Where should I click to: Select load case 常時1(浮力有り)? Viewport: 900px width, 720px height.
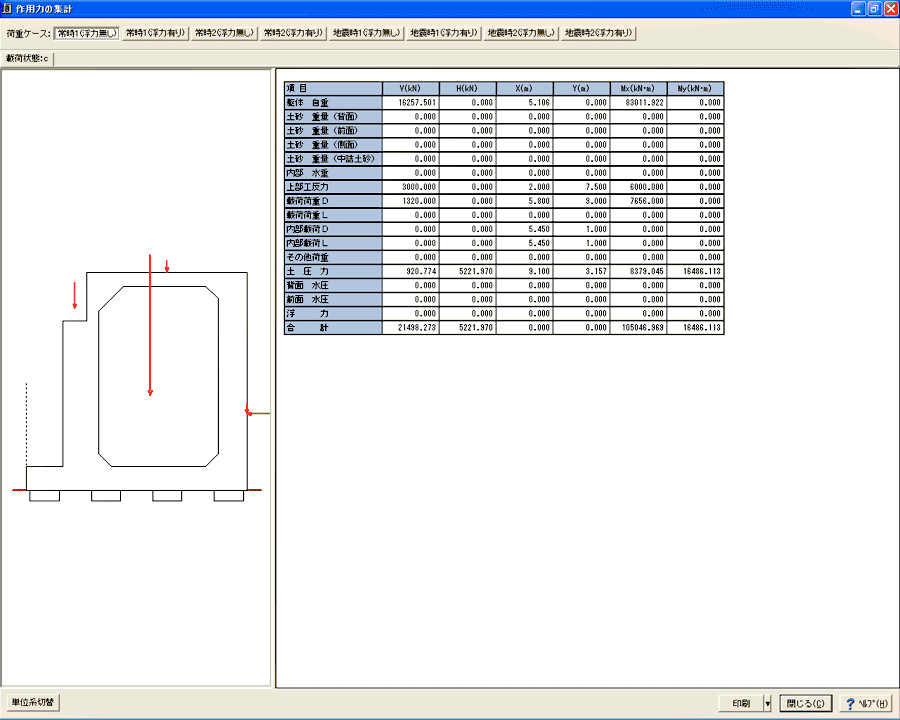pyautogui.click(x=156, y=33)
